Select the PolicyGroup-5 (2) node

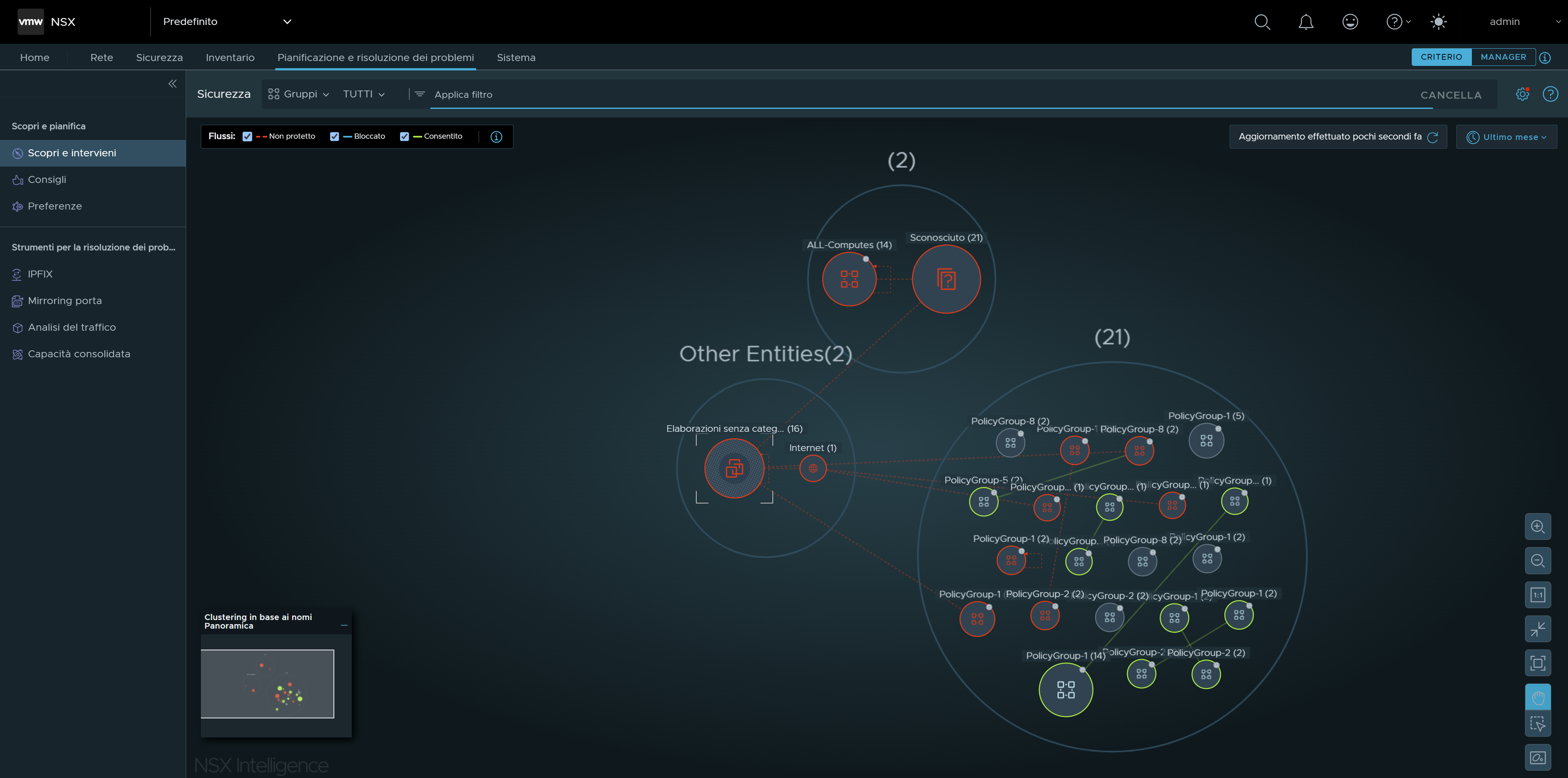click(984, 502)
